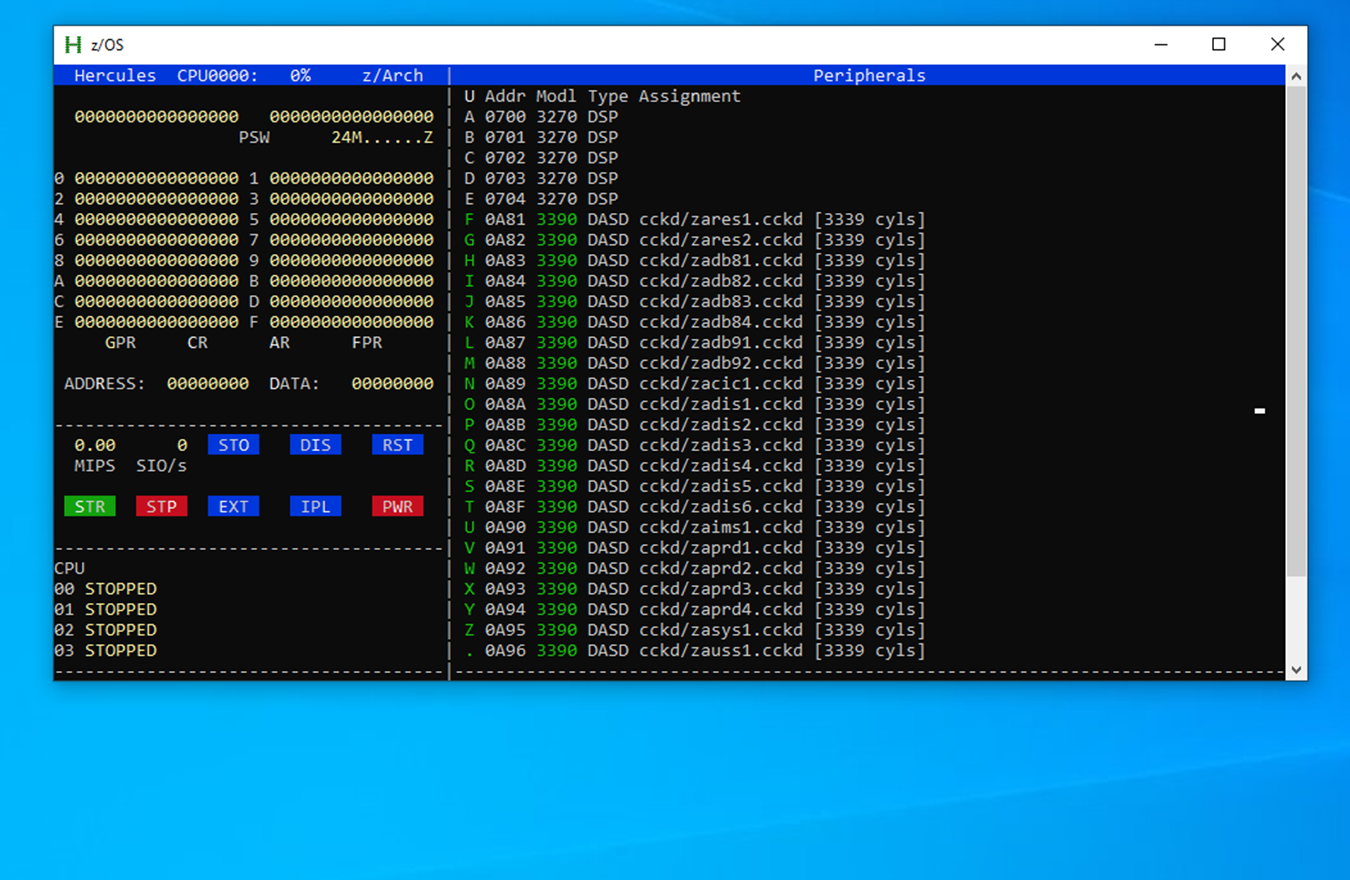Image resolution: width=1350 pixels, height=880 pixels.
Task: Click the blue DIS display button
Action: 315,445
